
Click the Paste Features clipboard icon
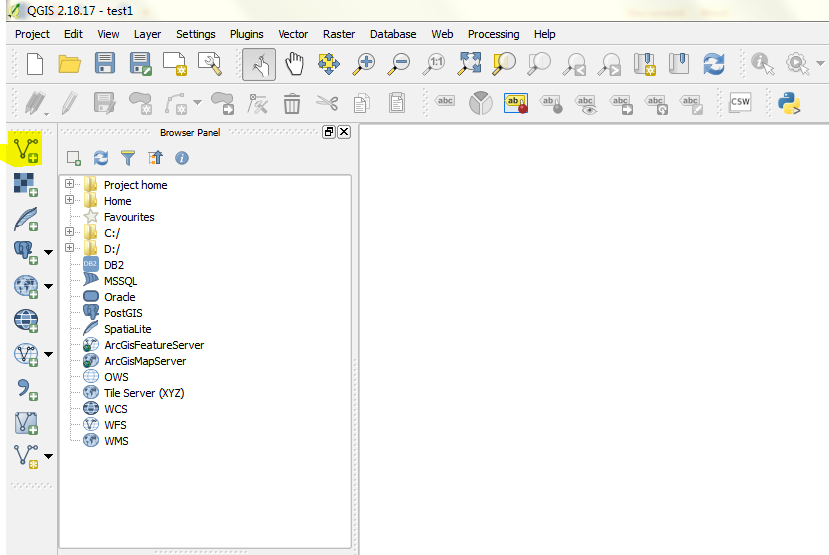397,103
